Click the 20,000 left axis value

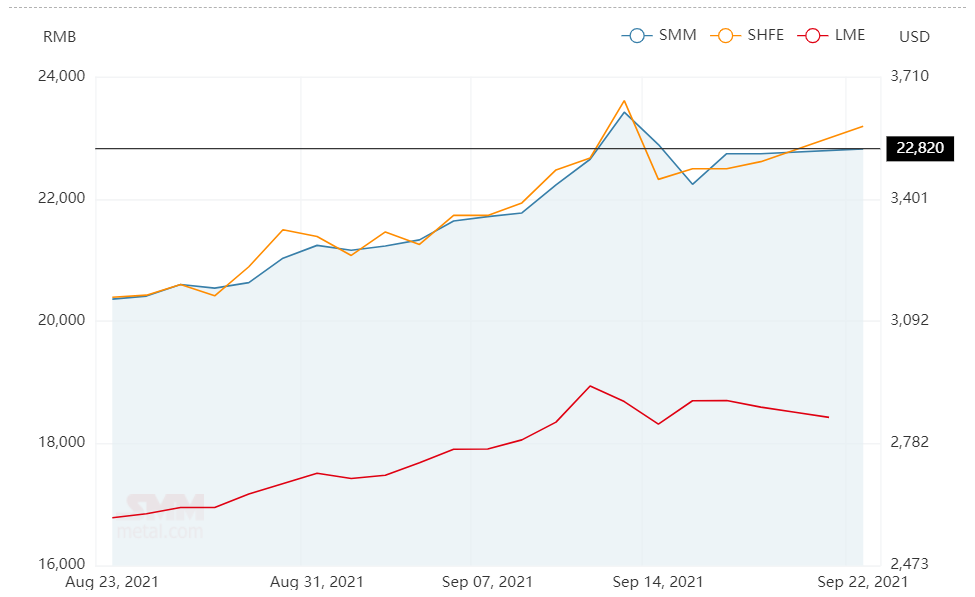tap(62, 320)
